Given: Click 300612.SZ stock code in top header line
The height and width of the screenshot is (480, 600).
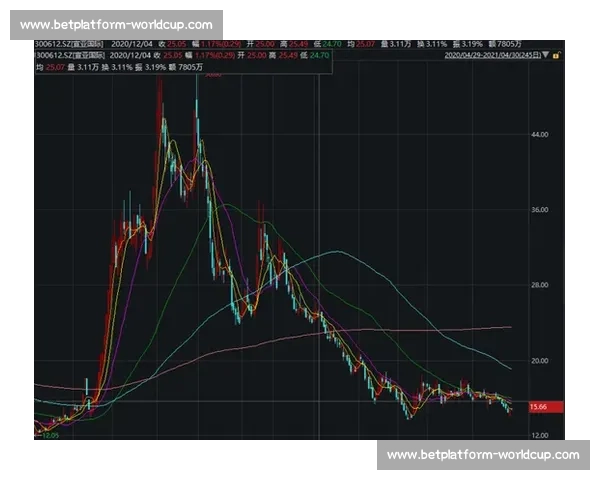Looking at the screenshot, I should [52, 44].
